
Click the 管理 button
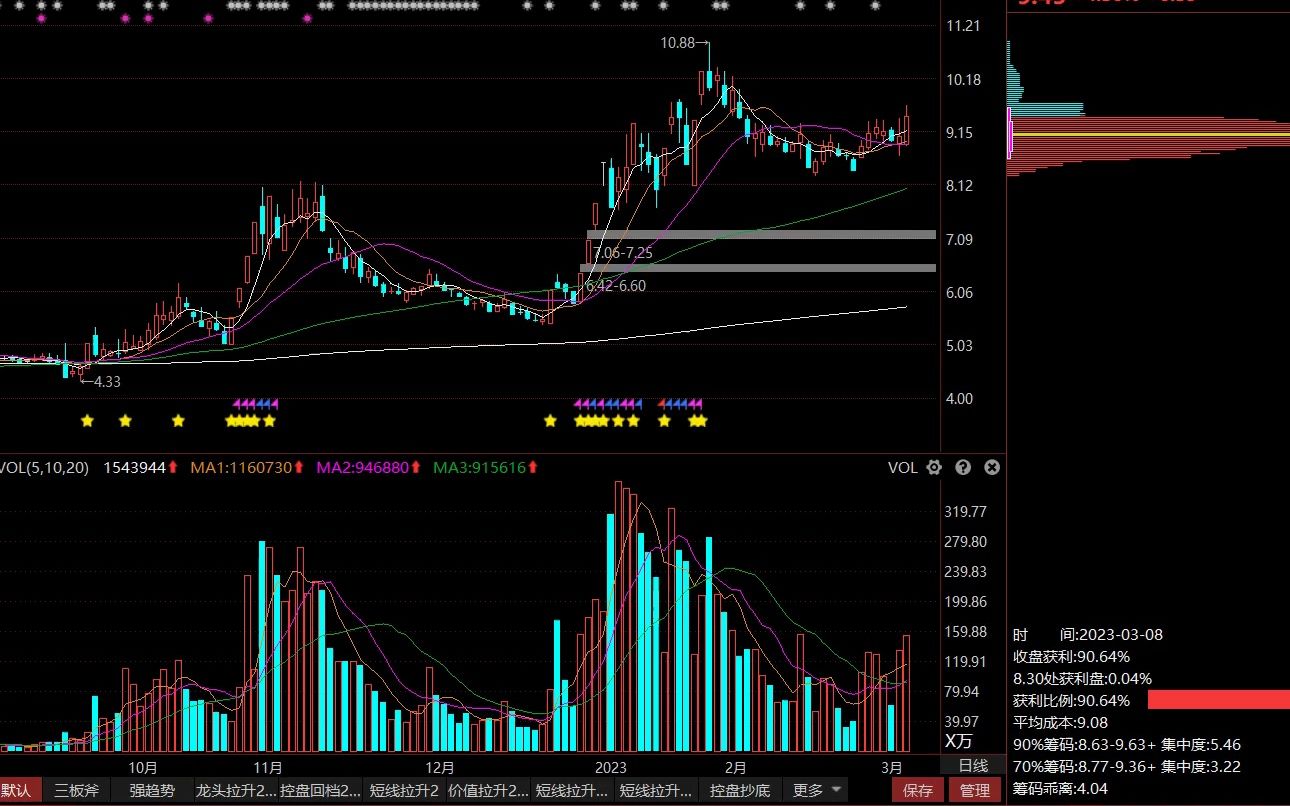(975, 790)
